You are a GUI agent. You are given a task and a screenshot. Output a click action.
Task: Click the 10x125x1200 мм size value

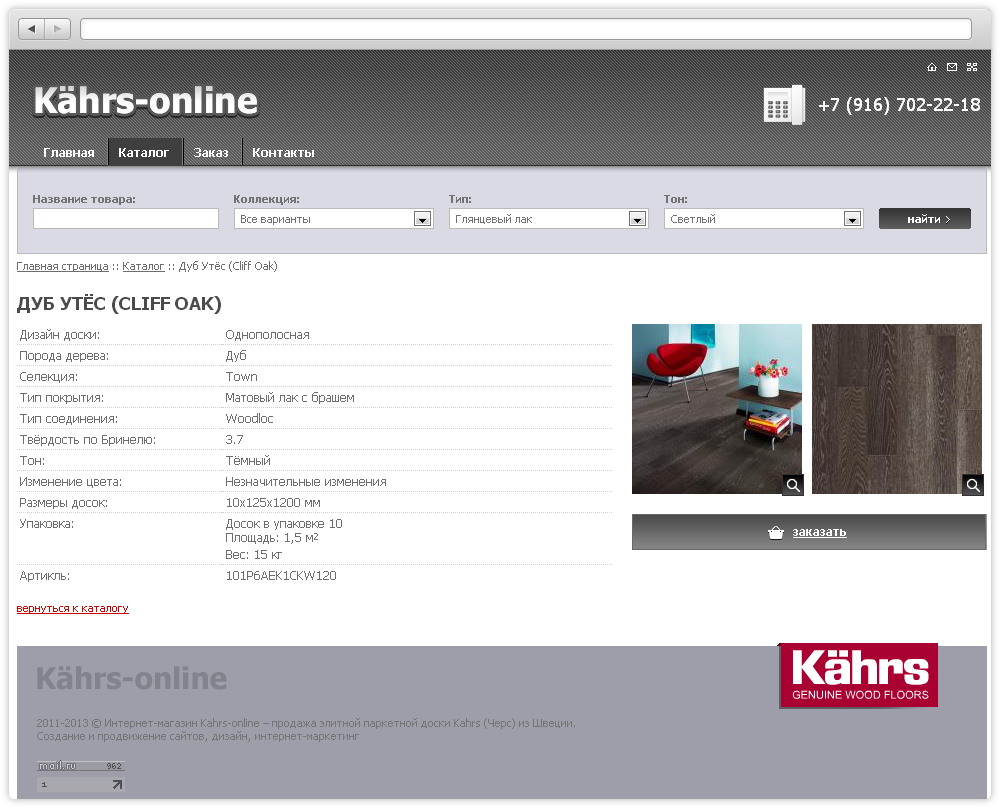(273, 503)
